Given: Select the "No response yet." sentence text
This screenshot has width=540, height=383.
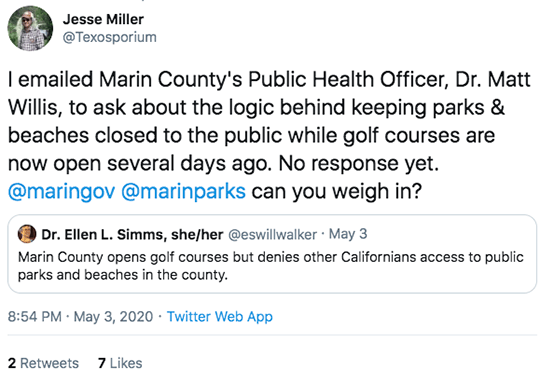Looking at the screenshot, I should click(x=358, y=163).
